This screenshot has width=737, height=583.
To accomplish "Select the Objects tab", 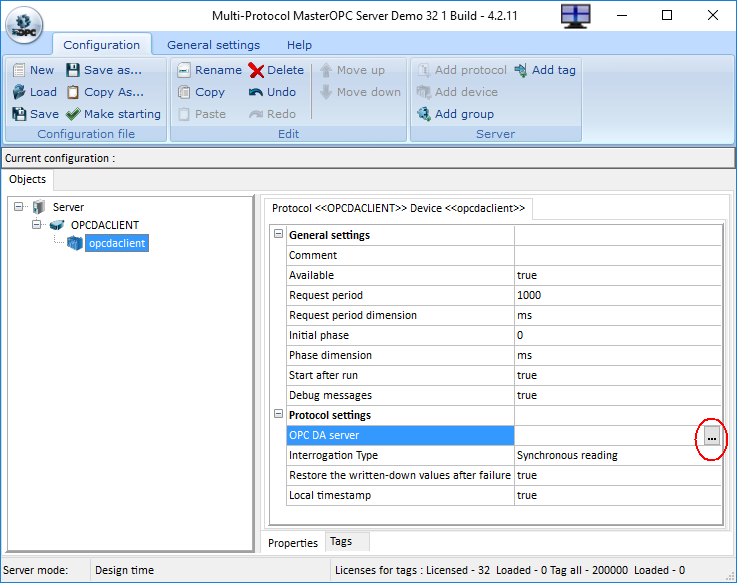I will (27, 179).
